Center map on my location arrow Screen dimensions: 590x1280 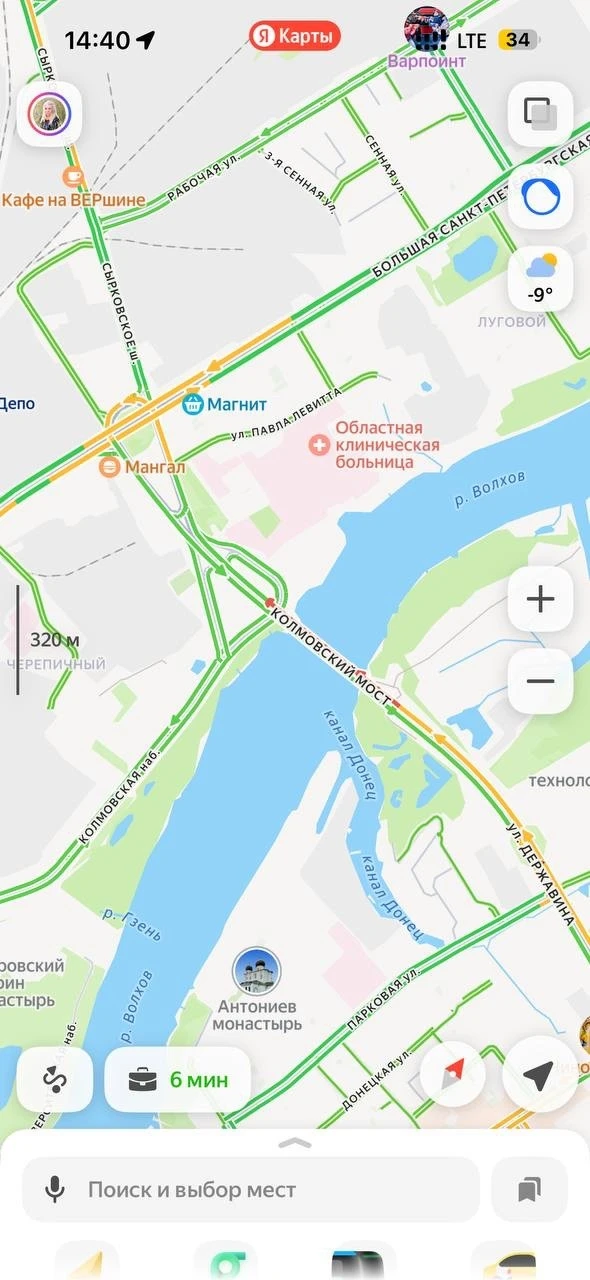click(x=538, y=1075)
